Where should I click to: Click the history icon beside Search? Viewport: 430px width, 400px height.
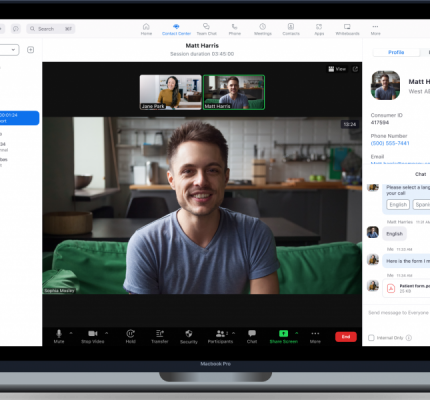16,29
